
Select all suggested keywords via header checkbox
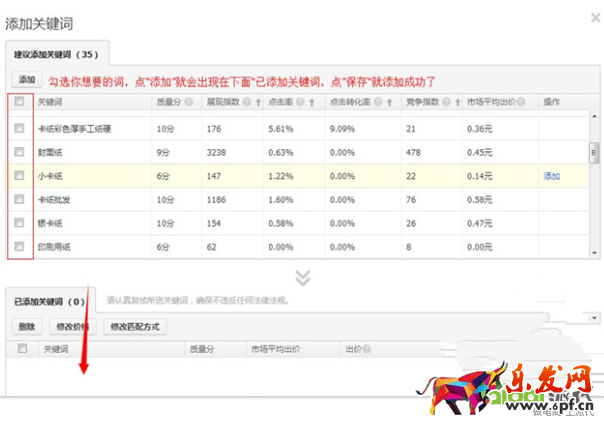point(19,101)
